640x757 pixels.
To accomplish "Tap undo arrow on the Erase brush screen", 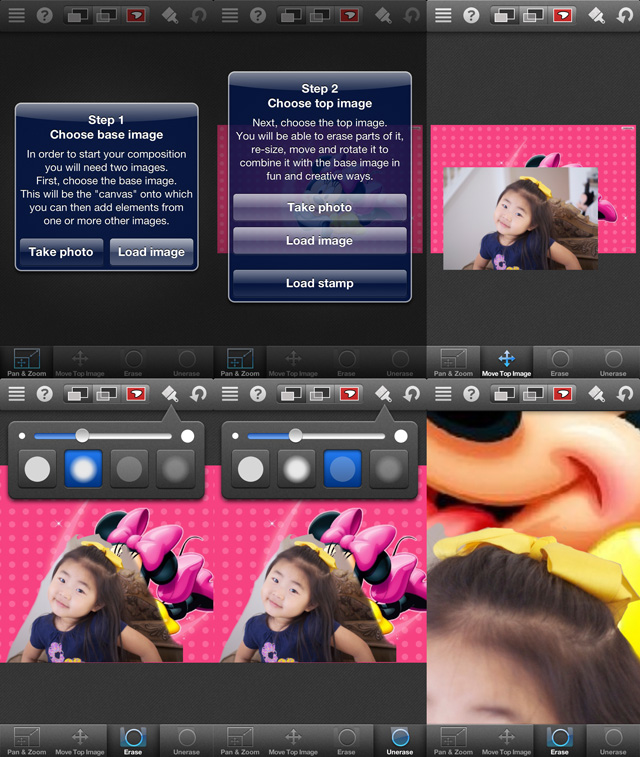I will click(198, 394).
